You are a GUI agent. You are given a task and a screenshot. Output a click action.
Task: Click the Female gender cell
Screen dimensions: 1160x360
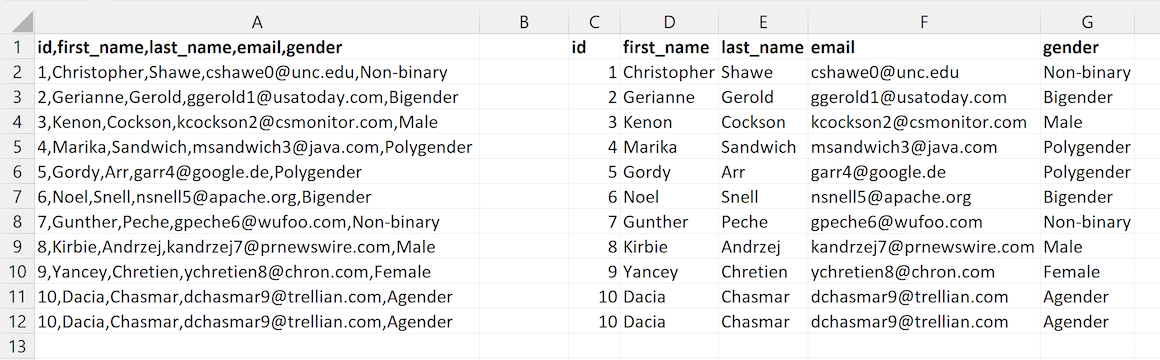click(1087, 272)
